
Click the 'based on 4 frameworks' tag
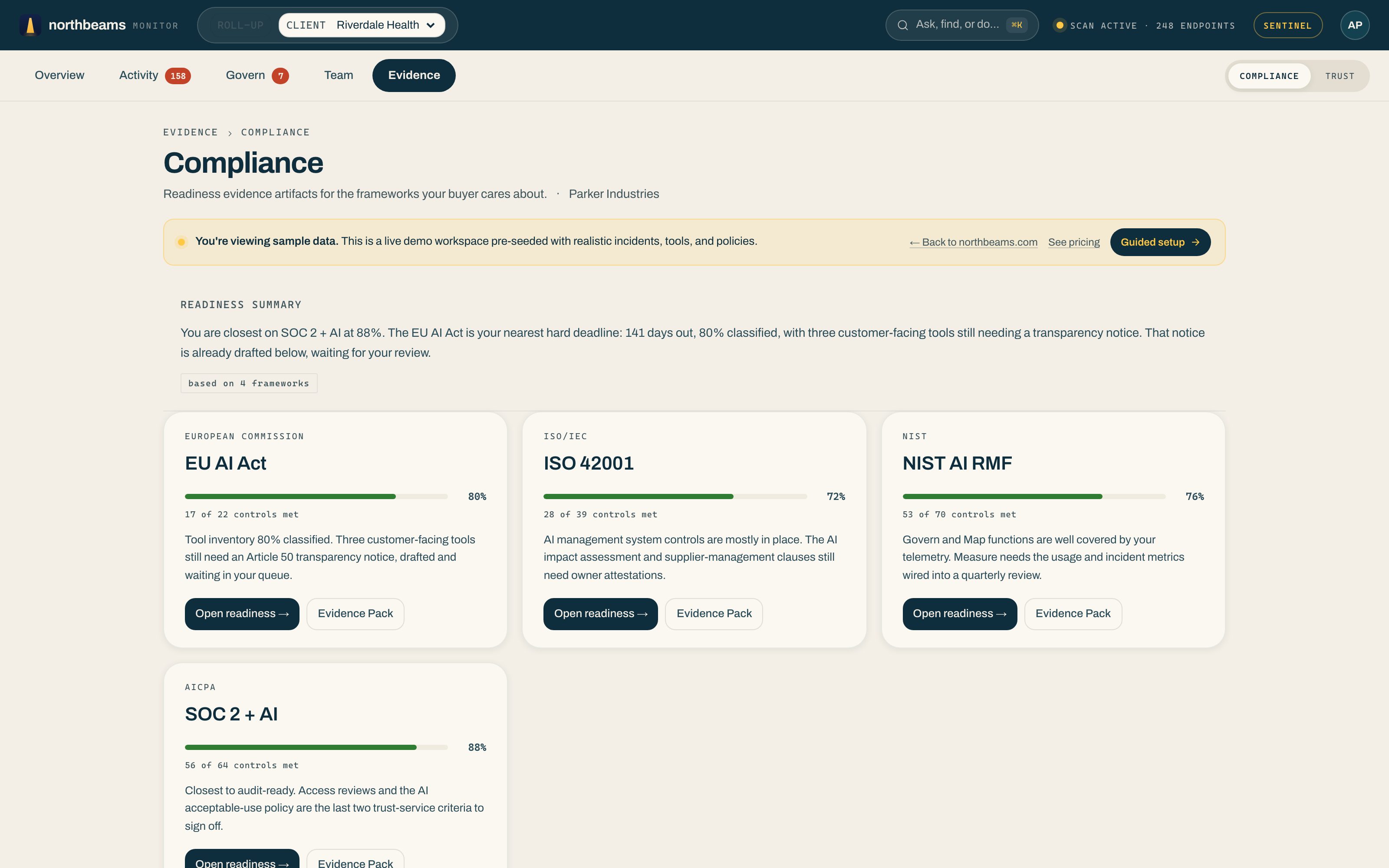click(x=249, y=384)
